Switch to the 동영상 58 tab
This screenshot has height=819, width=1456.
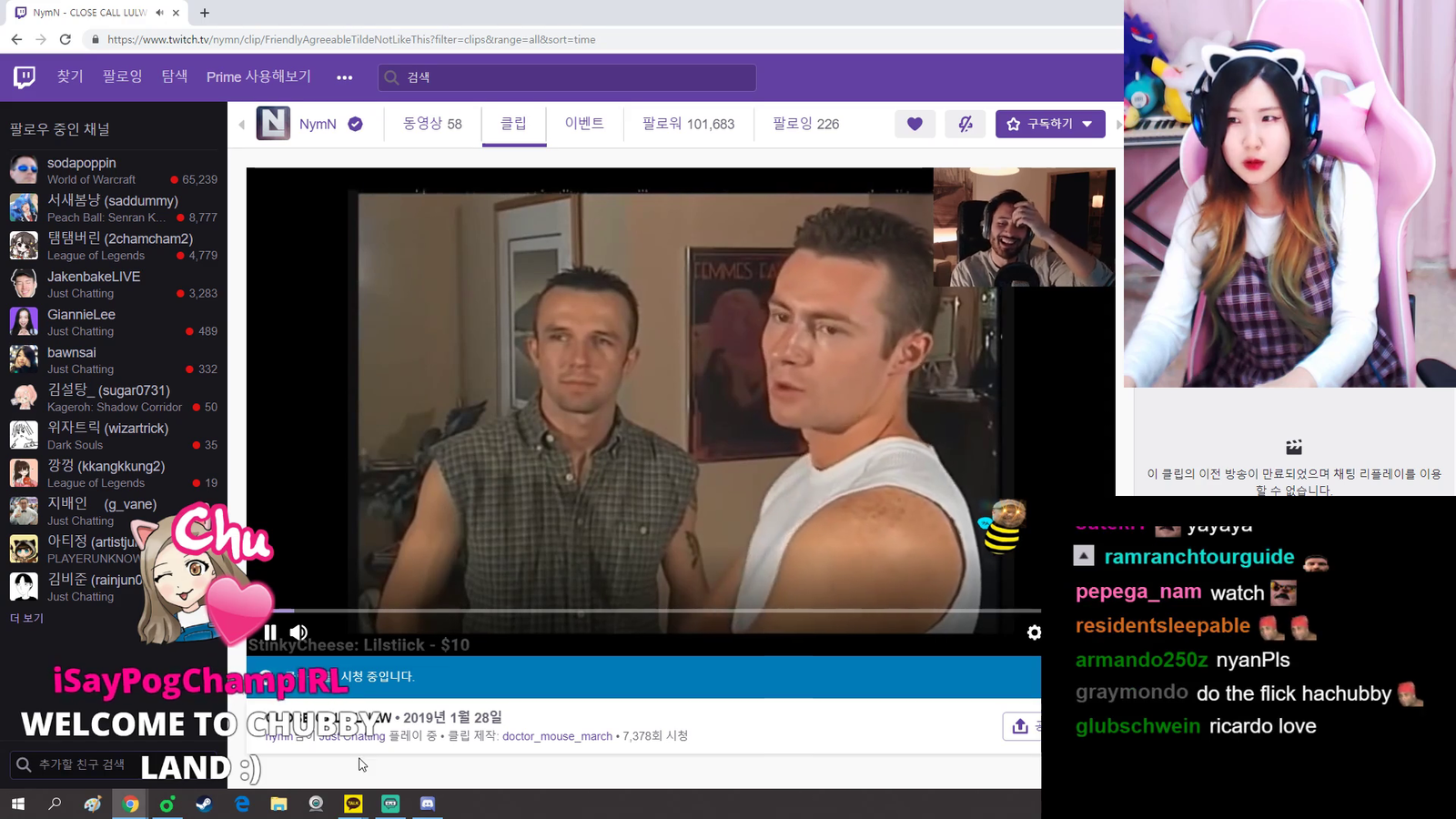[x=432, y=124]
